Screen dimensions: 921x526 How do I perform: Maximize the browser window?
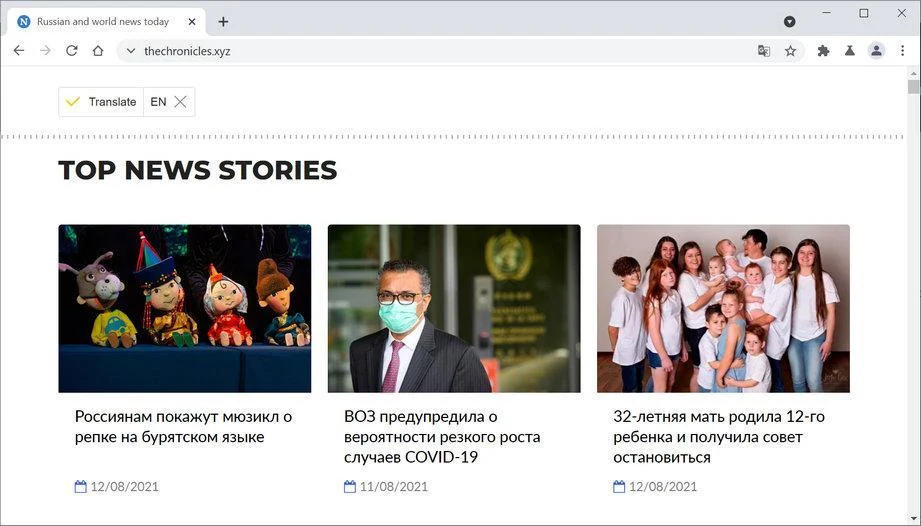[x=863, y=13]
